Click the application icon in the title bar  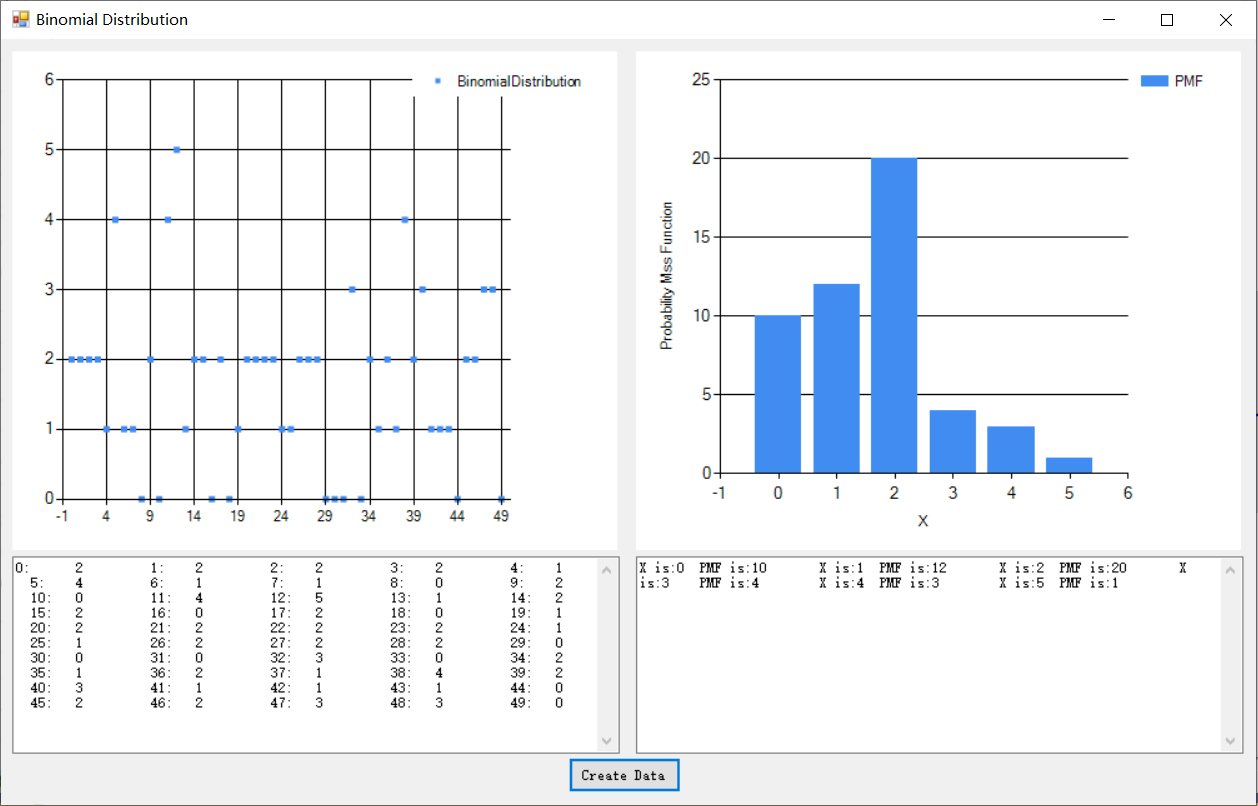point(19,19)
